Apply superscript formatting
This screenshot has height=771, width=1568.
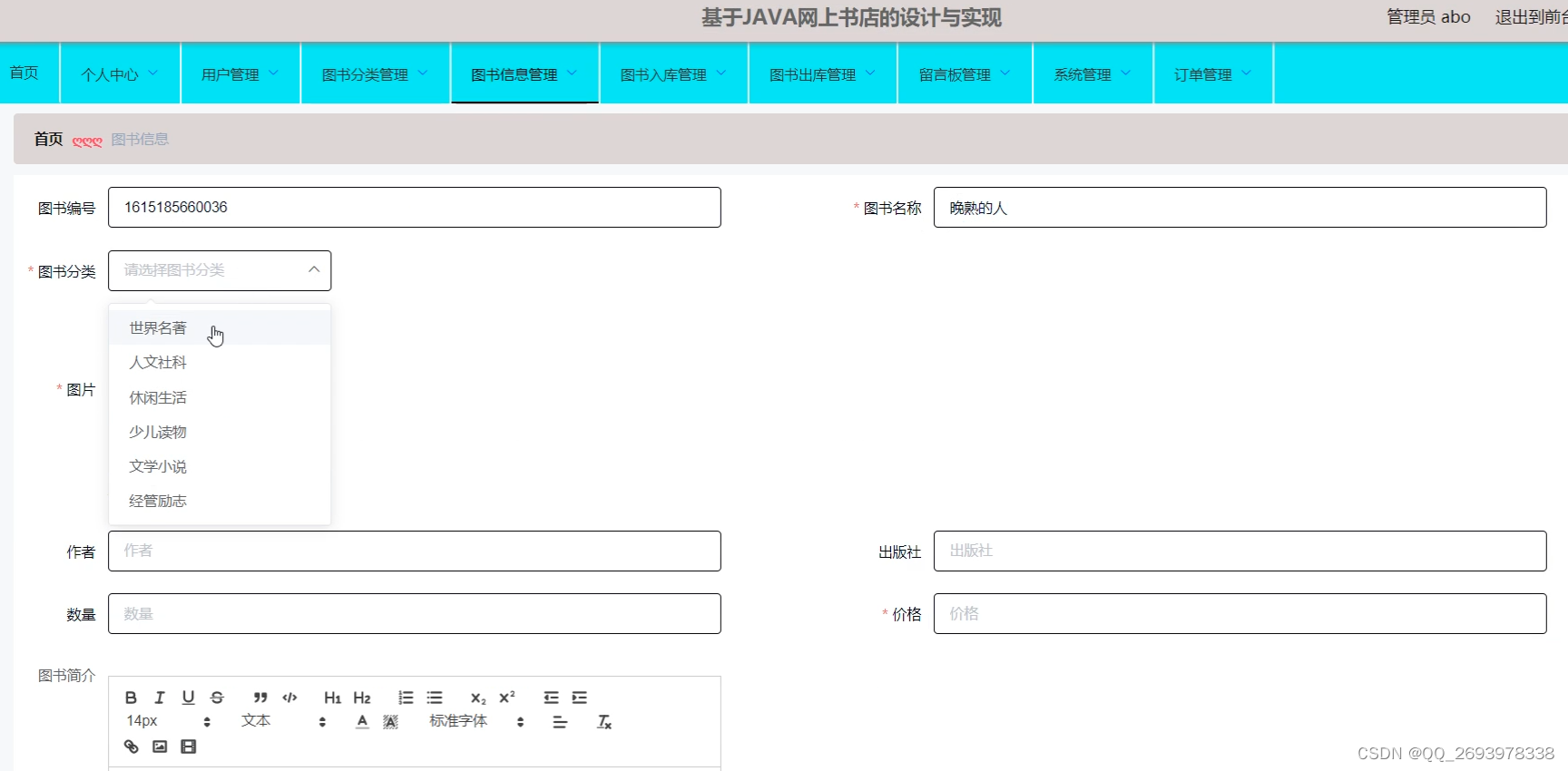(x=507, y=698)
